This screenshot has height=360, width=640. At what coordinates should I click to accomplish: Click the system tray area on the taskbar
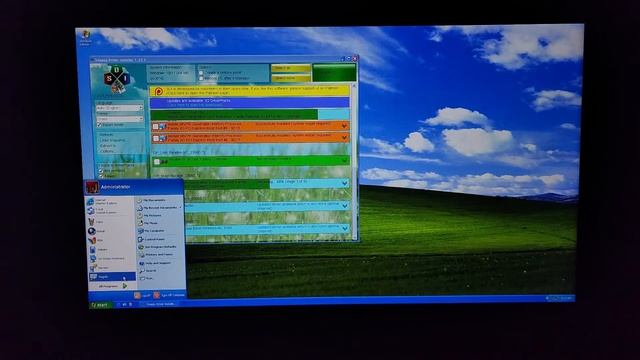tap(559, 299)
